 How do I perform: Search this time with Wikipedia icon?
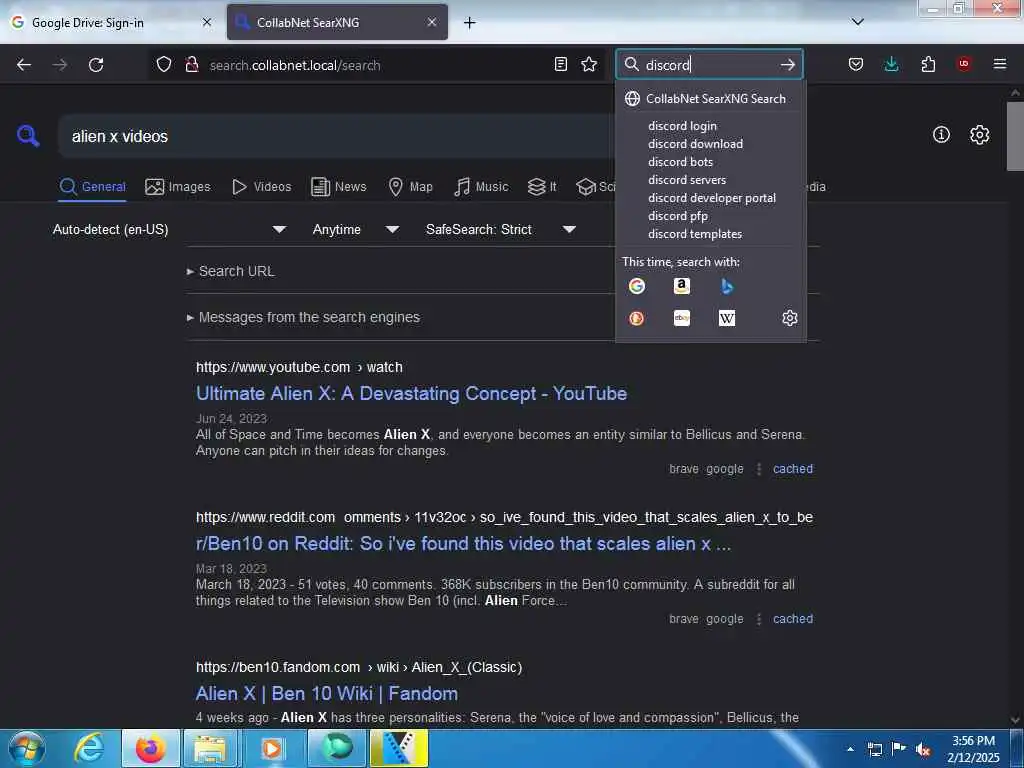[727, 318]
